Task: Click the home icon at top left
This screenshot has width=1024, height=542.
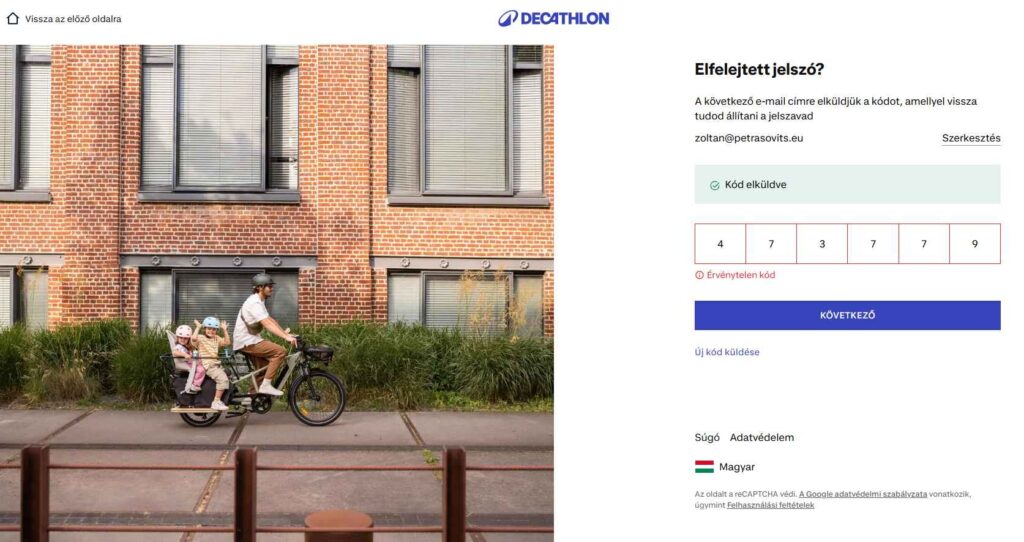Action: 13,18
